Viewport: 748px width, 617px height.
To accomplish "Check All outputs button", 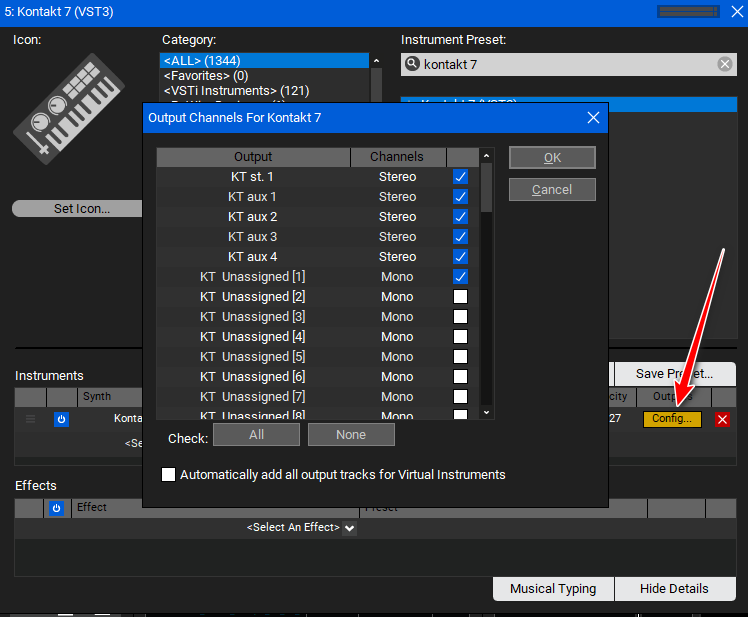I will click(256, 435).
